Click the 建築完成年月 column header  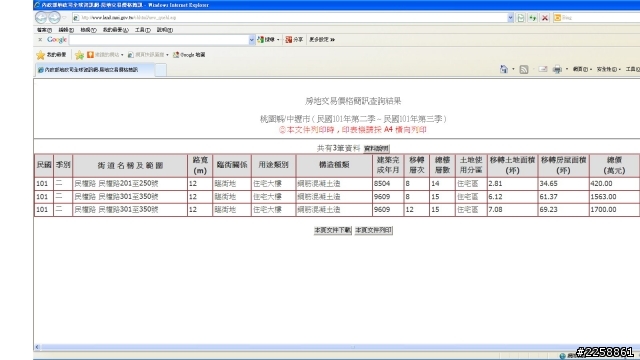click(x=388, y=165)
